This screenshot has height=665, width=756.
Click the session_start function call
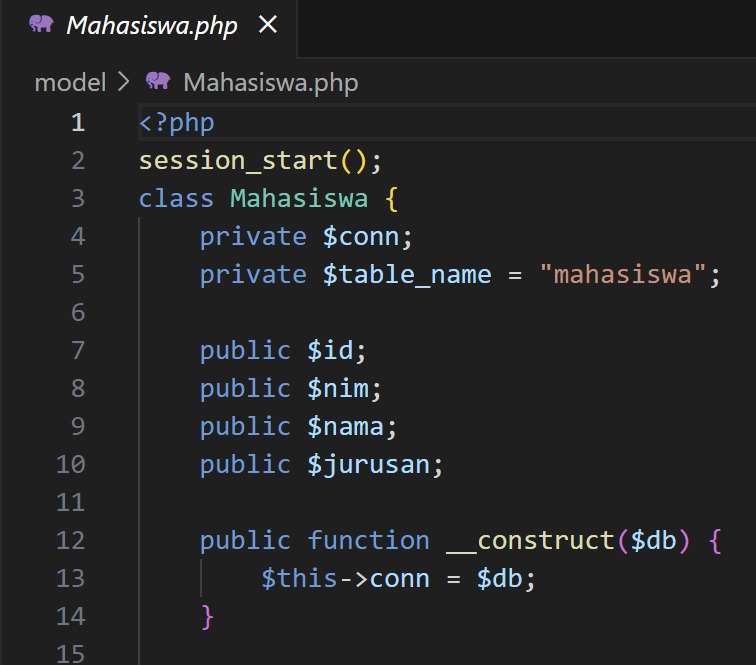(x=238, y=161)
